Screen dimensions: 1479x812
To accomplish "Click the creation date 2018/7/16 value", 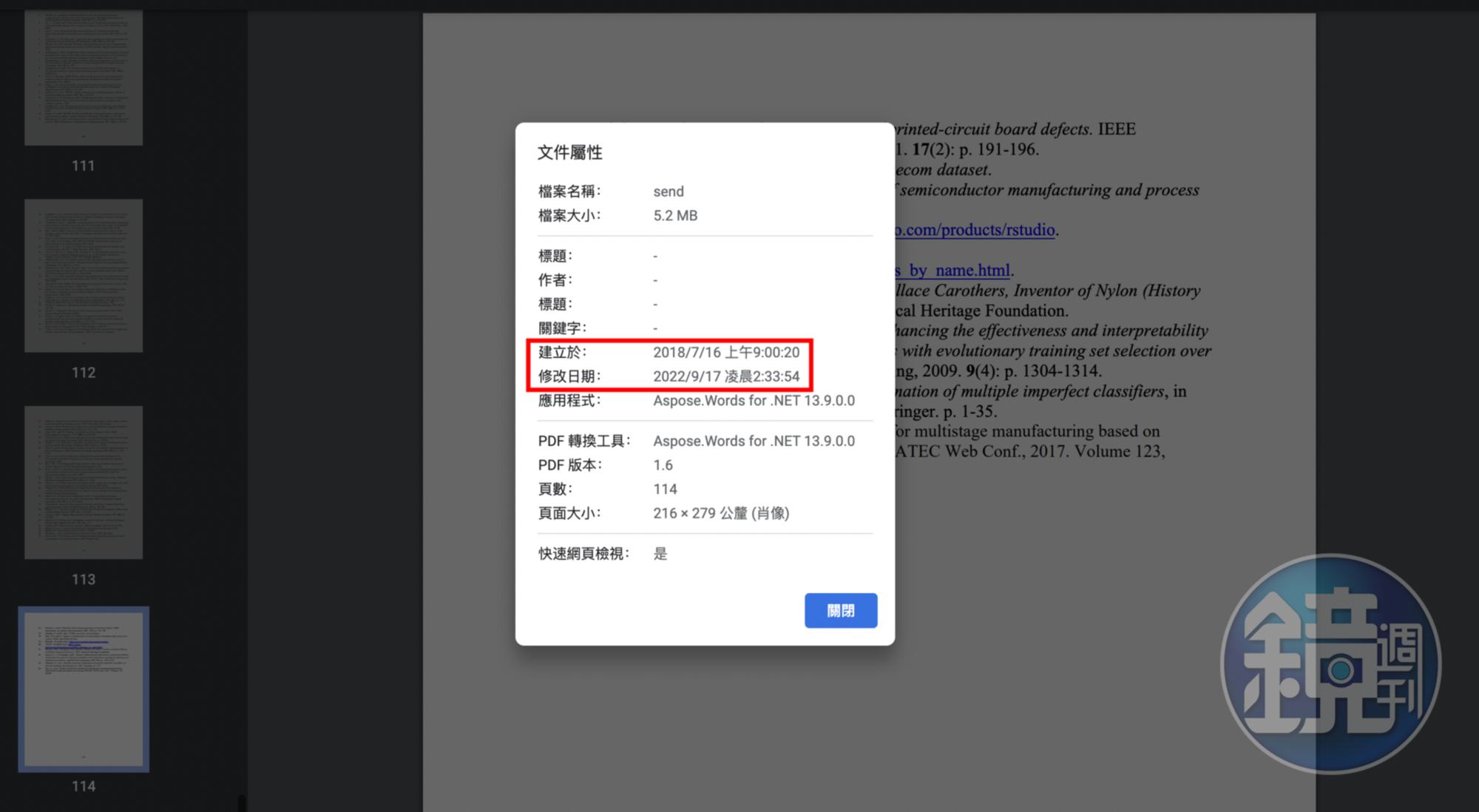I will (x=726, y=352).
